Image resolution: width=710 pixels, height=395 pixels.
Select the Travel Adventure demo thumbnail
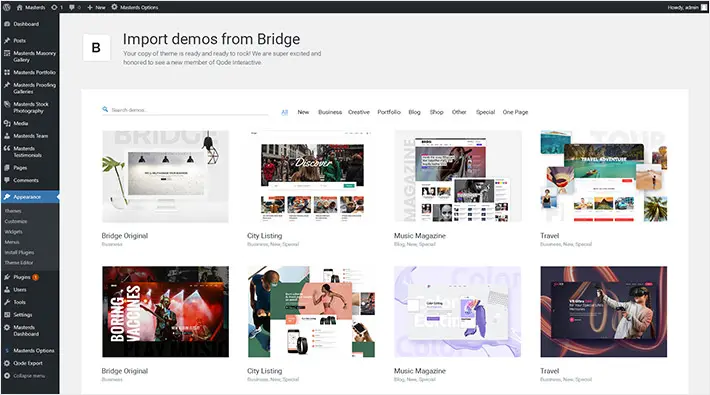click(x=604, y=176)
